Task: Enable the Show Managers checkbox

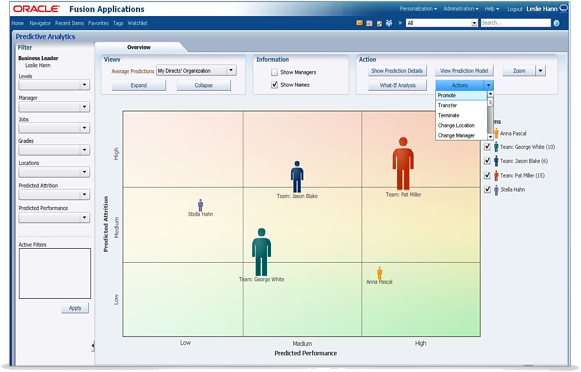Action: [x=274, y=72]
